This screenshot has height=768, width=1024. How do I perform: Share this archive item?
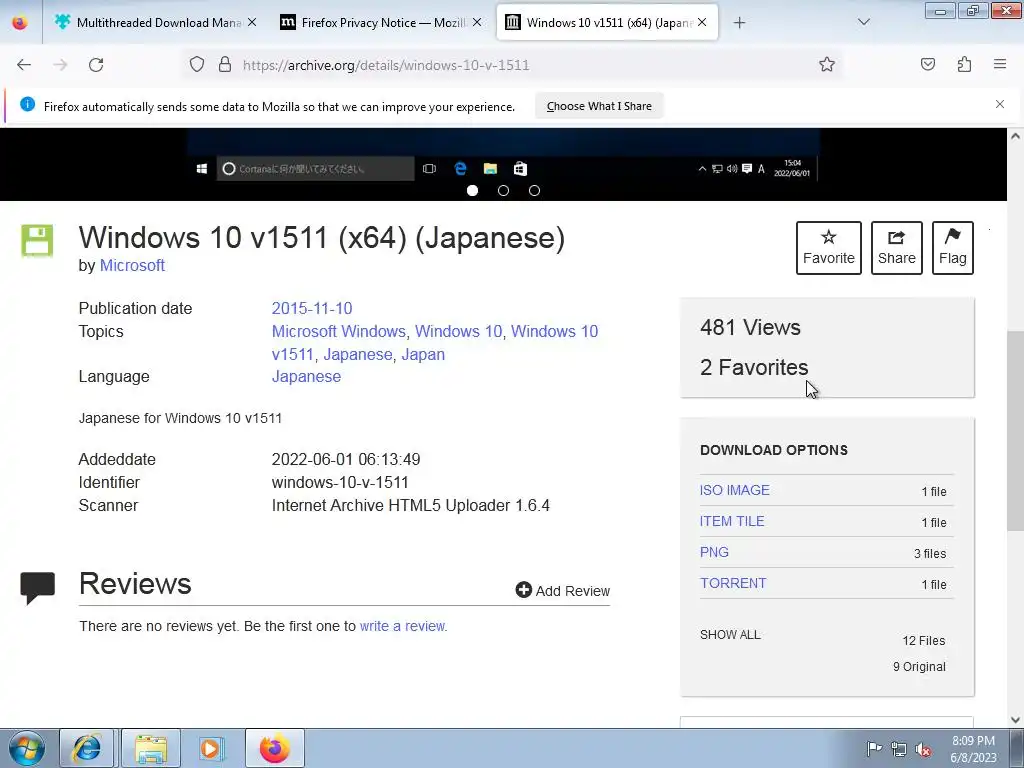(897, 248)
